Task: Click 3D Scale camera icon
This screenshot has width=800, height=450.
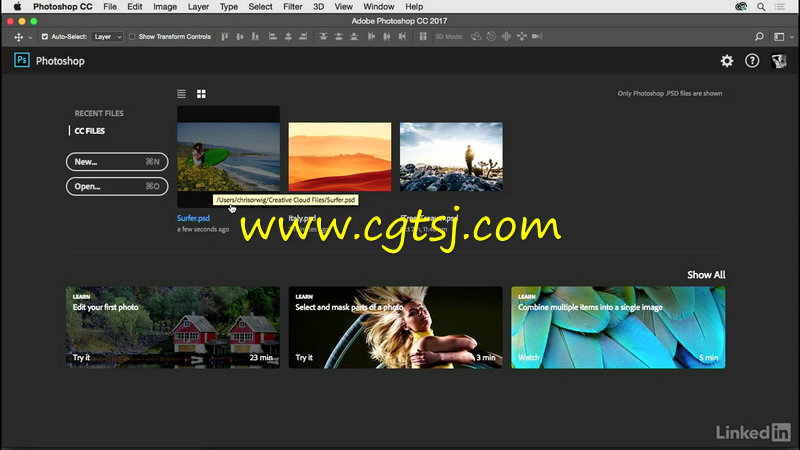Action: [x=537, y=37]
